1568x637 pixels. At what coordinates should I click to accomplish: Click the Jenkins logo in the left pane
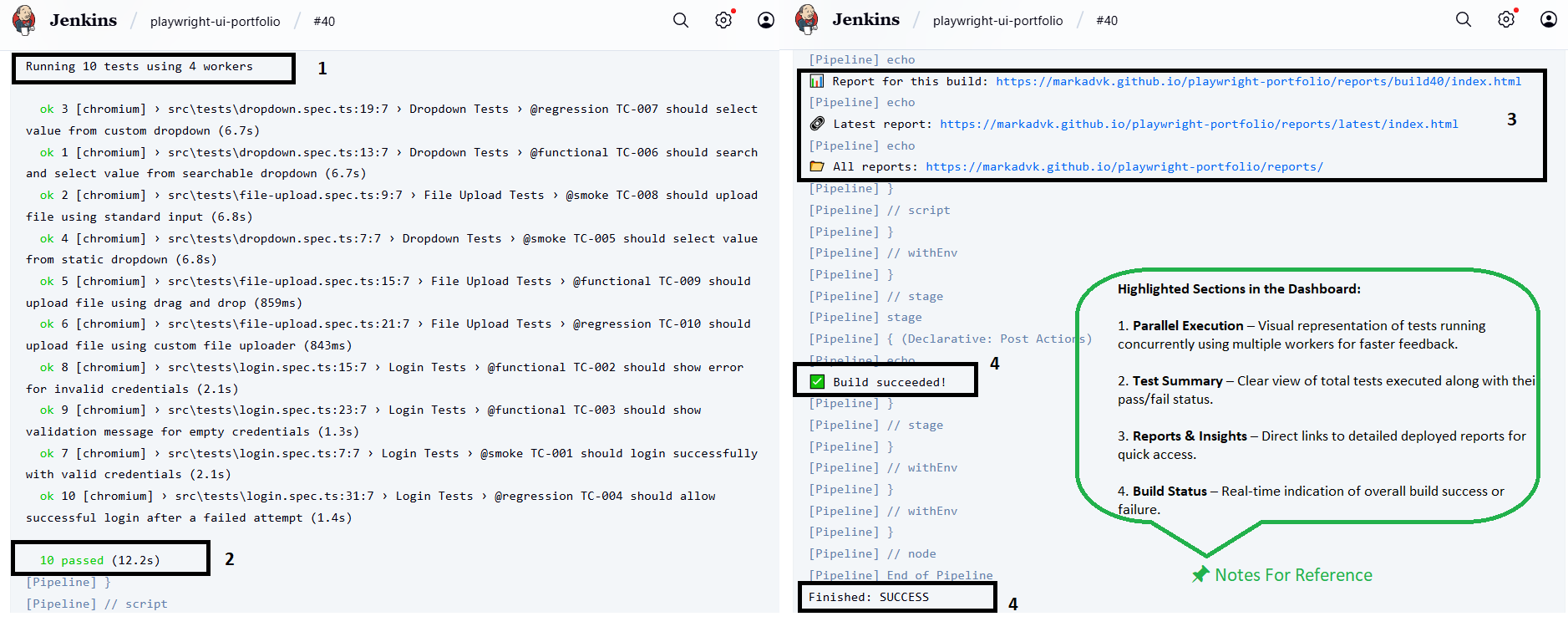[25, 20]
